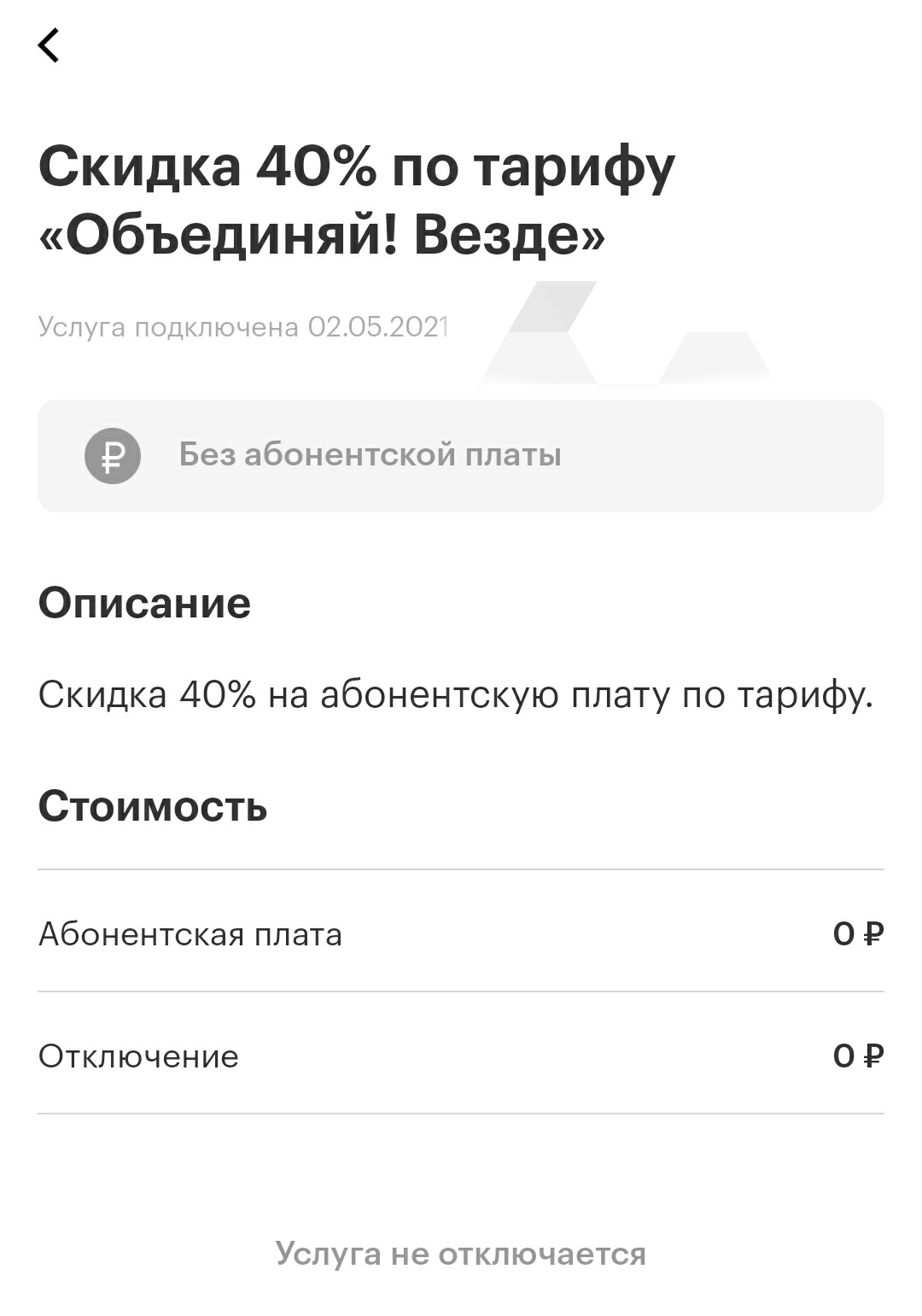
Task: Tap '«Объединяй! Везде»' title line
Action: [x=322, y=237]
